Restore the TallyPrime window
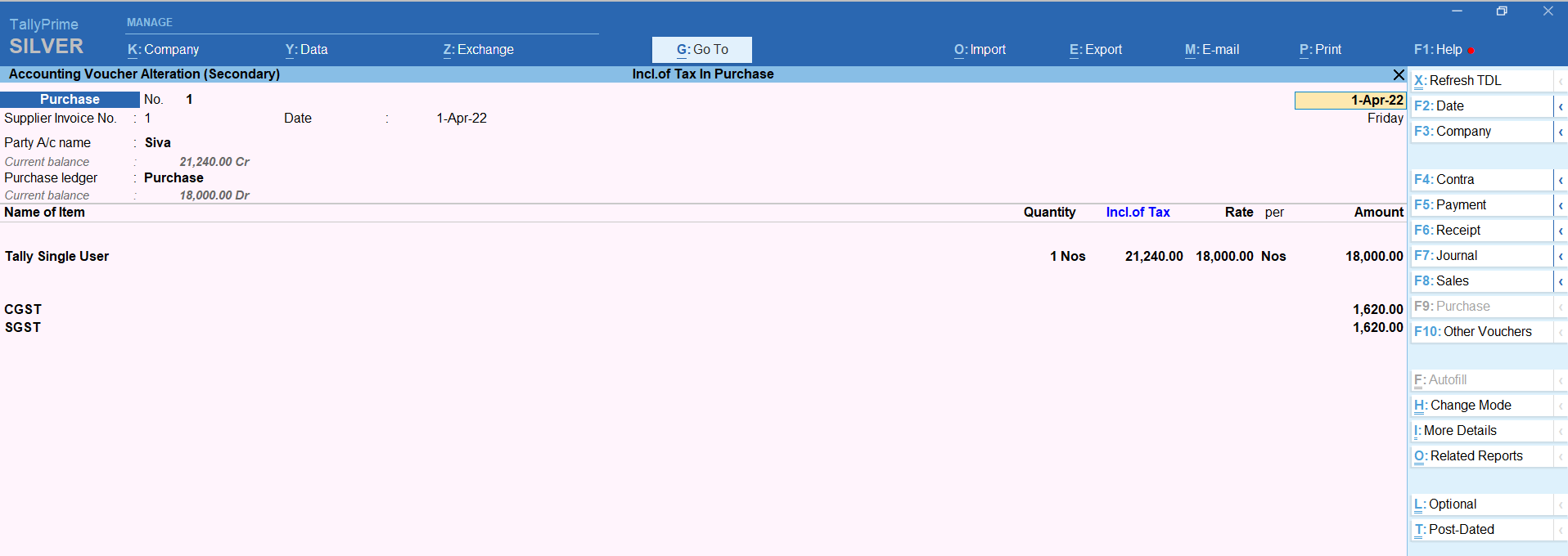The image size is (1568, 556). click(1502, 11)
